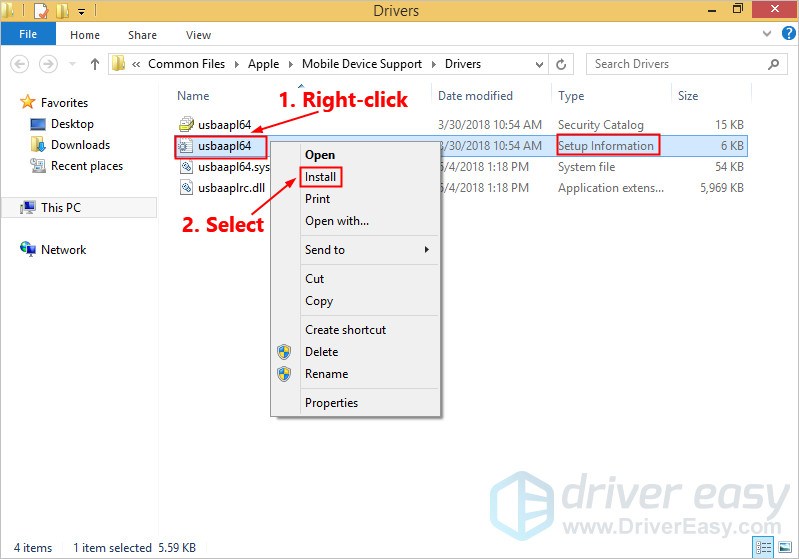This screenshot has width=799, height=559.
Task: Select the usbaaplrc.dll file icon
Action: point(185,187)
